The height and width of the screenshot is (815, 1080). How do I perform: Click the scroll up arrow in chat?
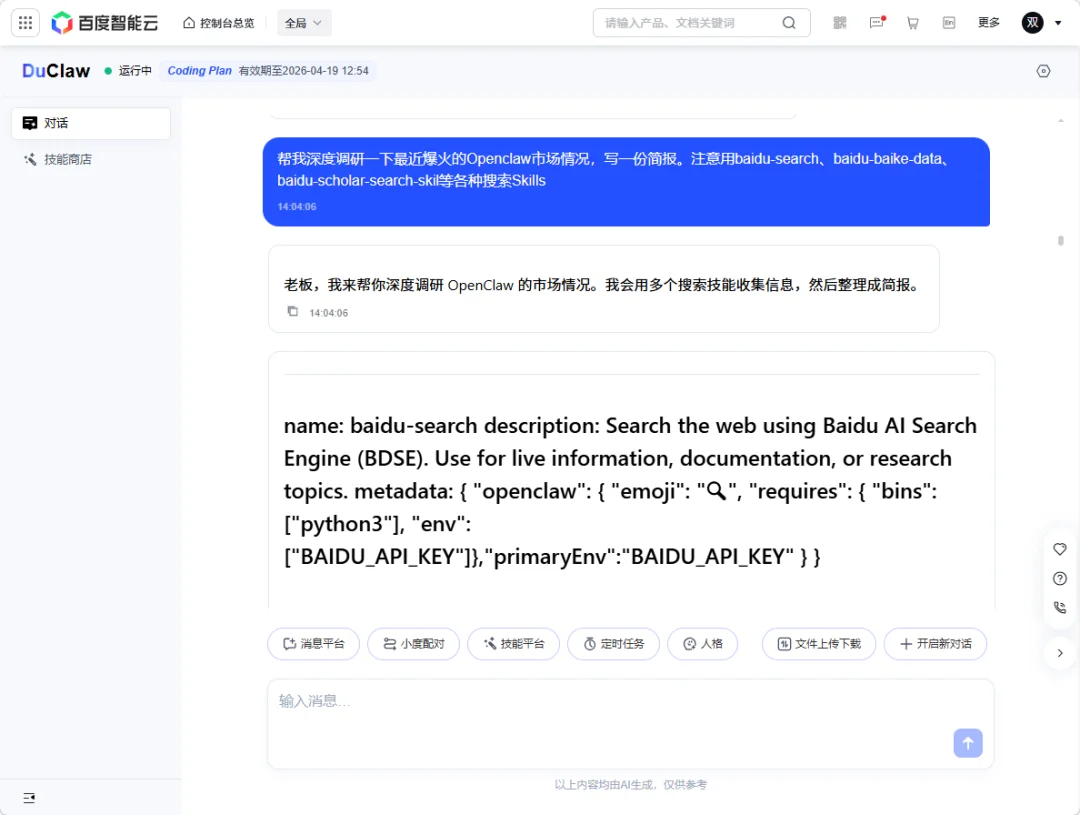click(x=1061, y=121)
